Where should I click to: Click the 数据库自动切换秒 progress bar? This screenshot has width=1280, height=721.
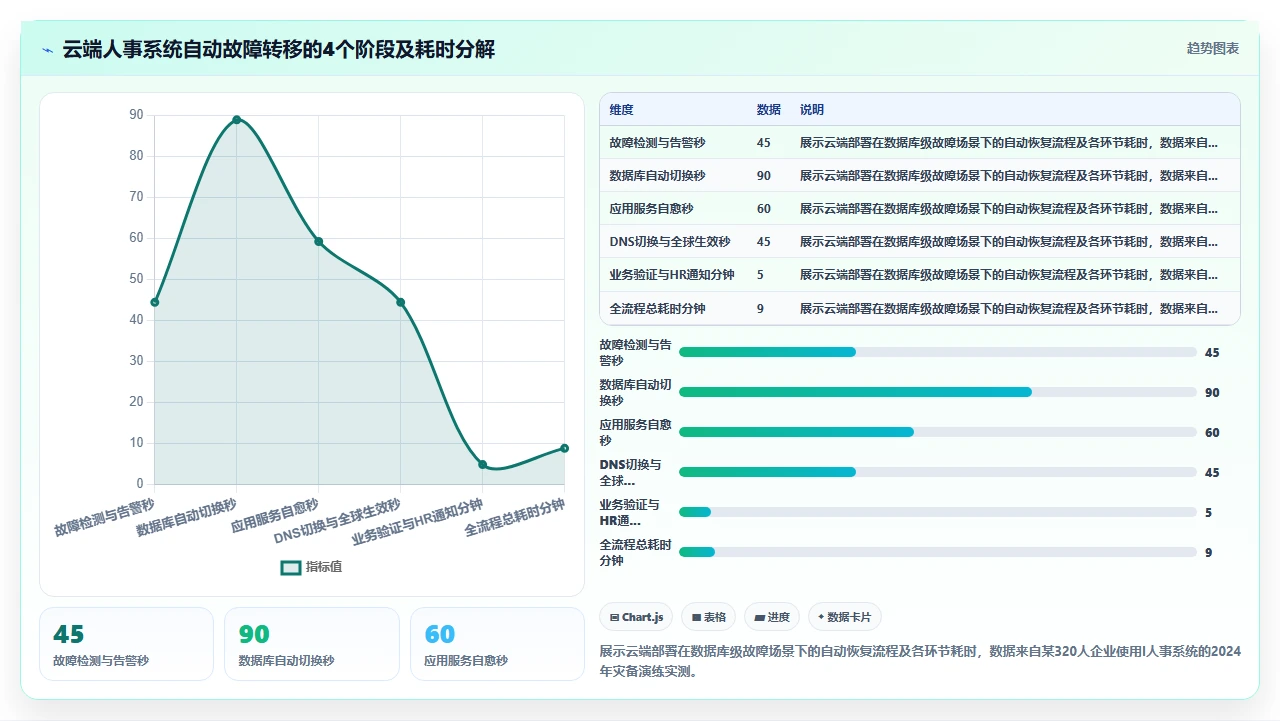[x=938, y=392]
